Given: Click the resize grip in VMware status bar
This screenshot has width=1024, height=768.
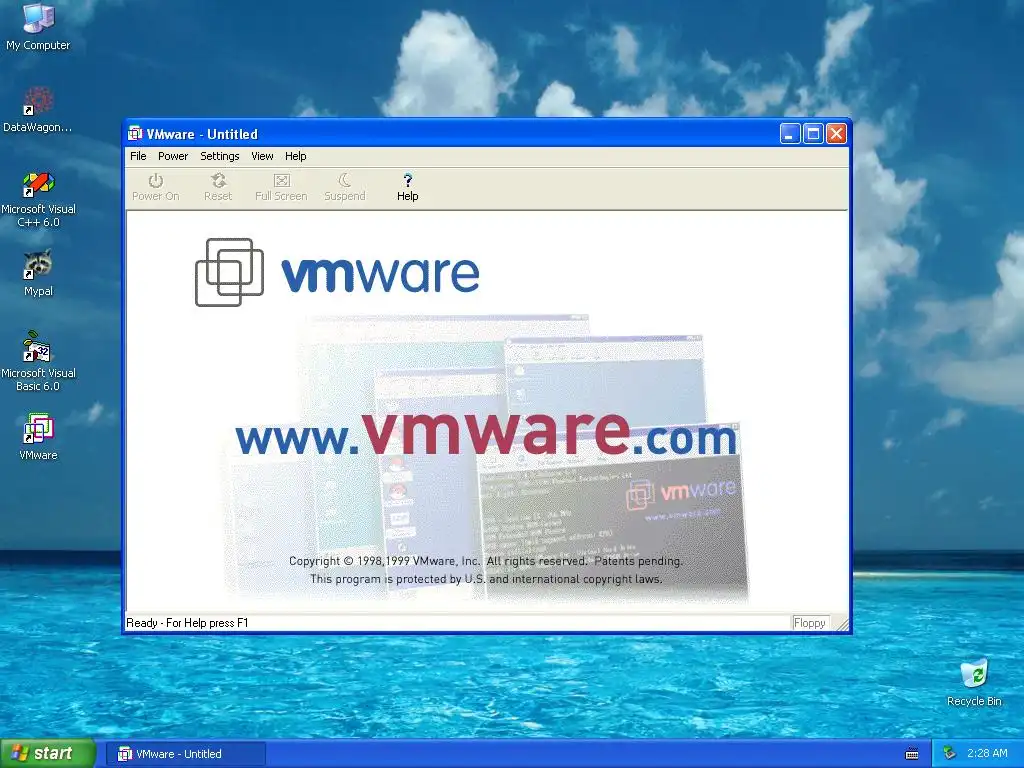Looking at the screenshot, I should point(842,624).
